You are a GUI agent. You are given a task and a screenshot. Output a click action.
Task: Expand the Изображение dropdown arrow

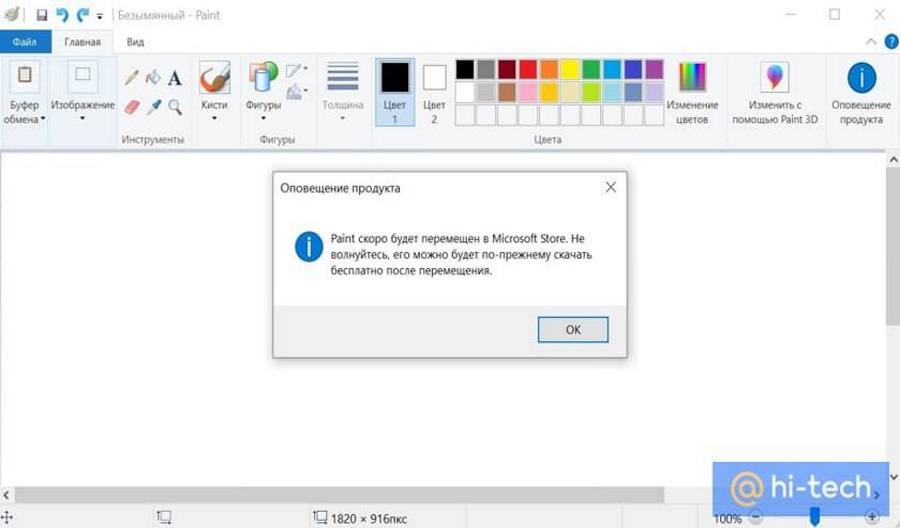[82, 118]
